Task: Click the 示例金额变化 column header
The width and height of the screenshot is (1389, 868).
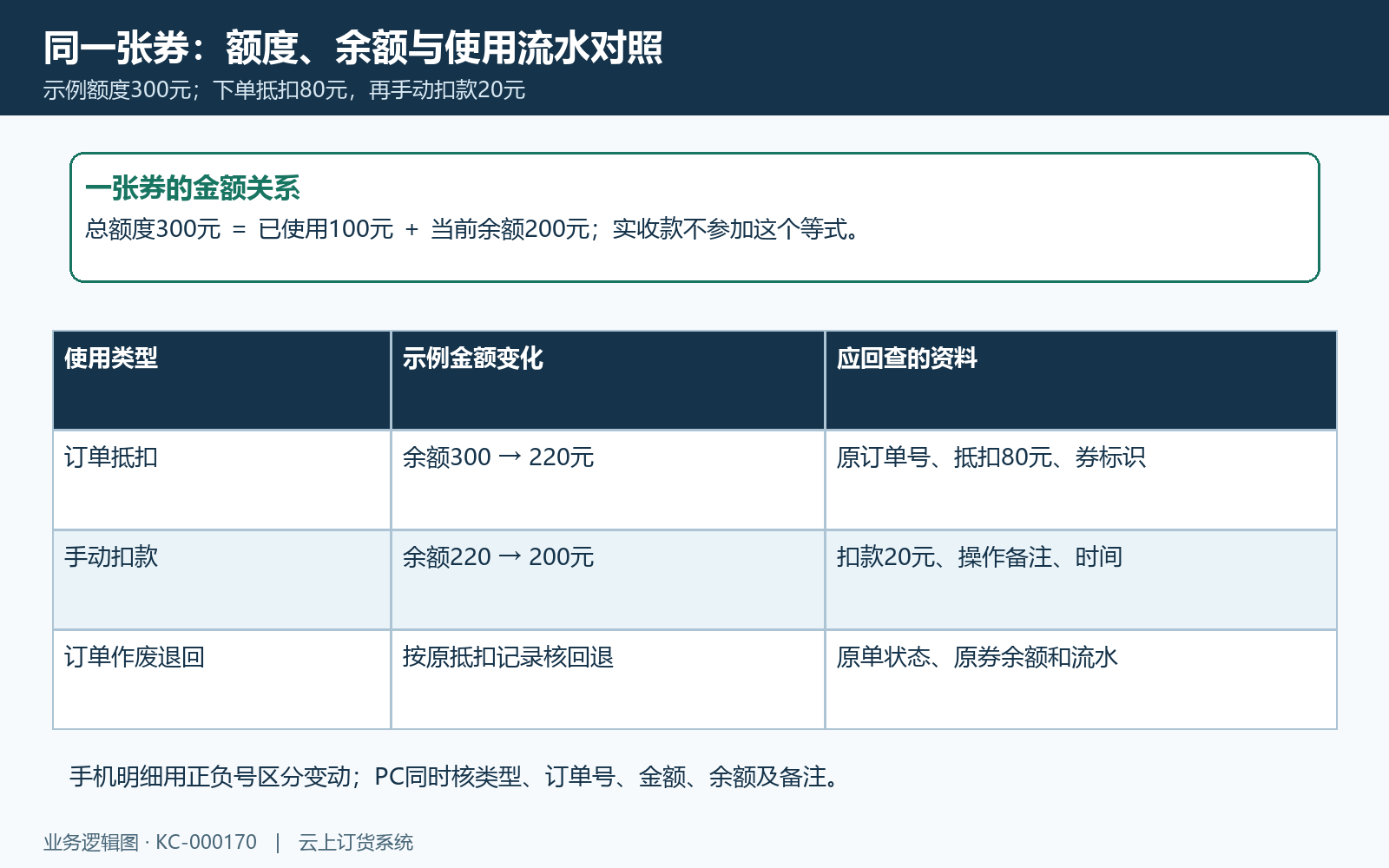Action: pos(608,380)
